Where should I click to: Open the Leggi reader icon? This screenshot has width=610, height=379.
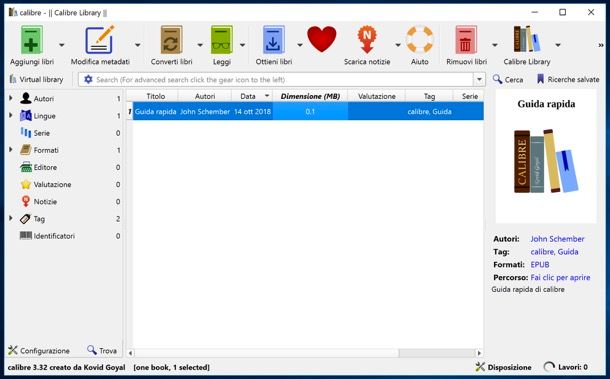(x=221, y=40)
